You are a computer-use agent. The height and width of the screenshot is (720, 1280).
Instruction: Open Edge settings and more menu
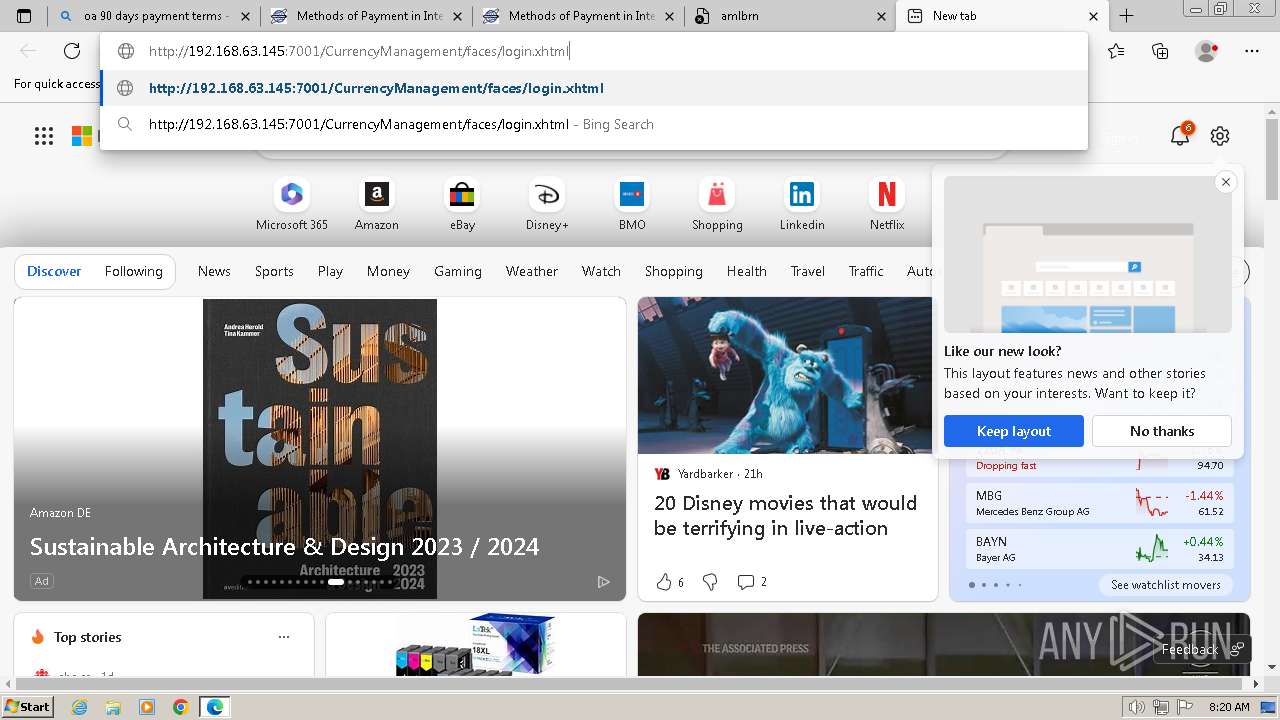pos(1252,51)
